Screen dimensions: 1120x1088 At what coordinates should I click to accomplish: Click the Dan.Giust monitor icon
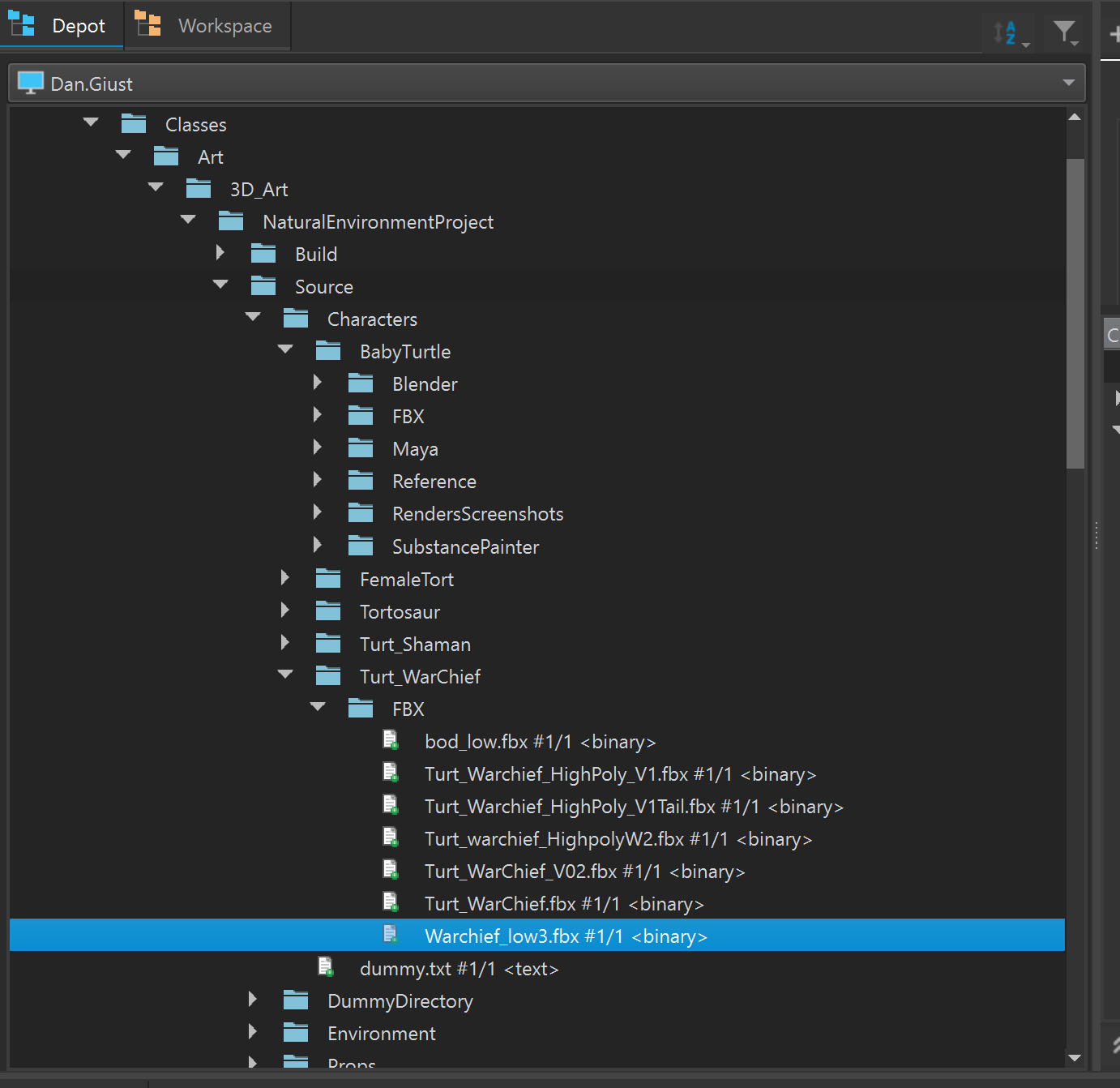coord(31,83)
